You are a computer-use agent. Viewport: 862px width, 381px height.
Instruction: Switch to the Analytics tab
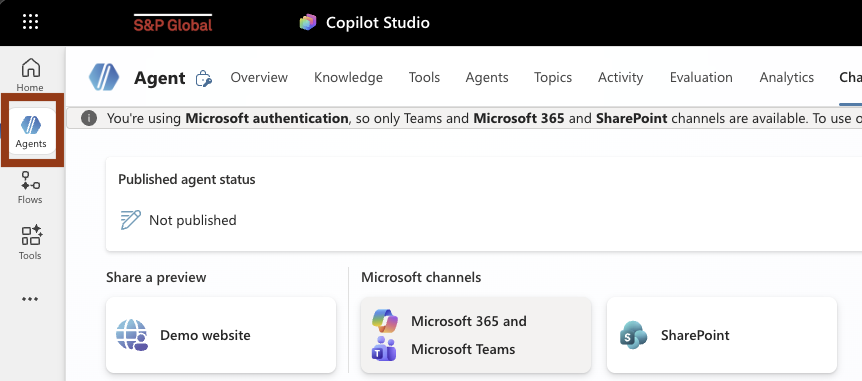coord(787,78)
